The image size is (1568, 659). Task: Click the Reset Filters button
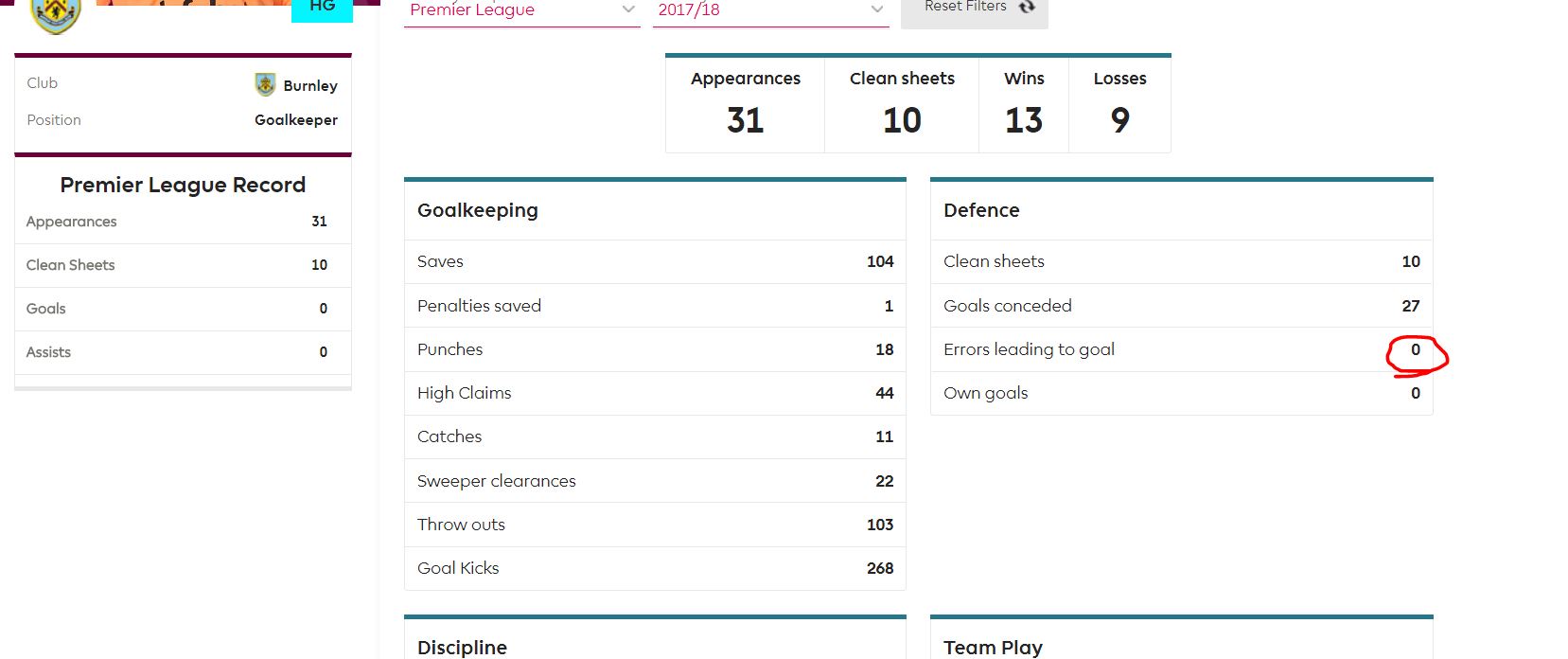974,9
